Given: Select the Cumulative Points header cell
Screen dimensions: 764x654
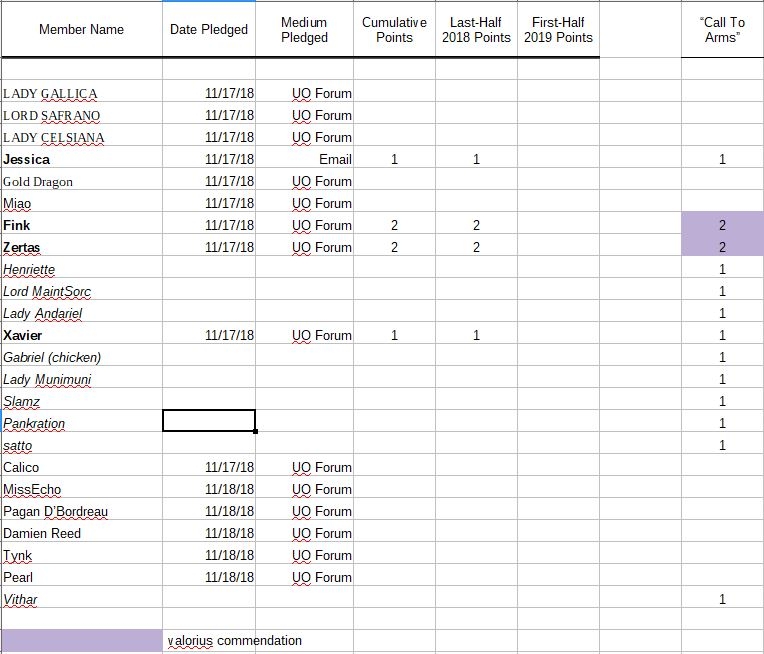Looking at the screenshot, I should click(394, 29).
